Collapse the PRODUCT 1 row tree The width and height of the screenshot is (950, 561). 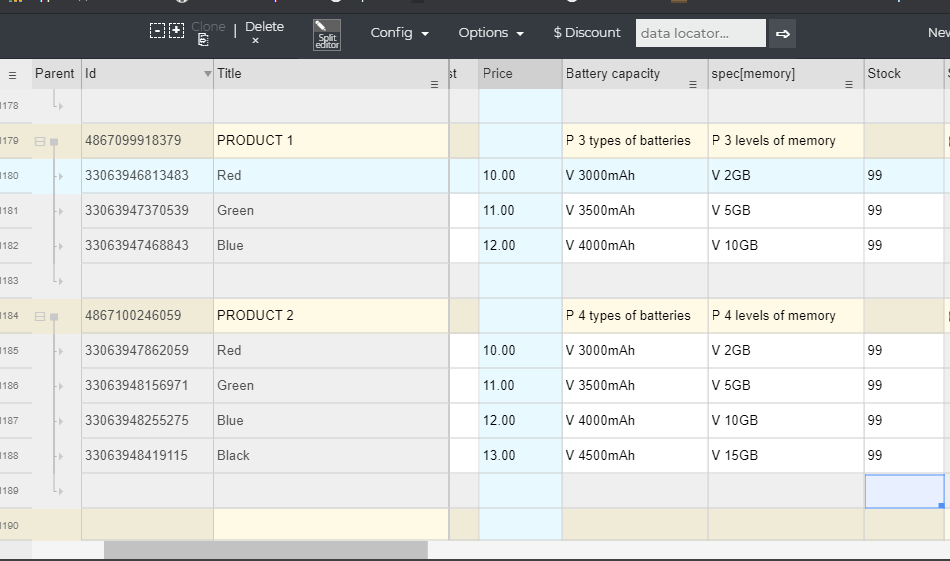tap(40, 142)
